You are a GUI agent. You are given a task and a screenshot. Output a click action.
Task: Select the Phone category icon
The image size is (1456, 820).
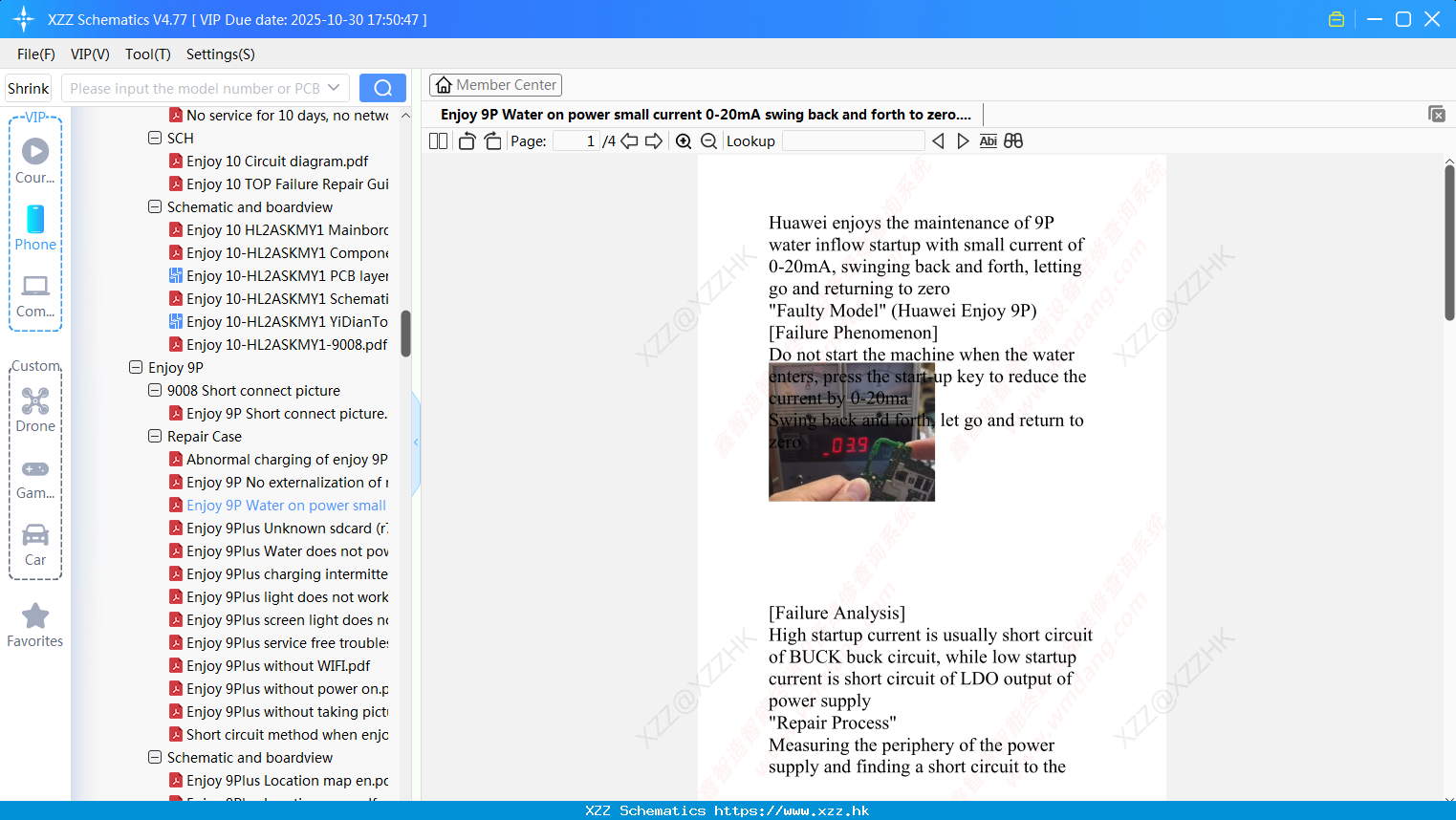click(x=35, y=227)
